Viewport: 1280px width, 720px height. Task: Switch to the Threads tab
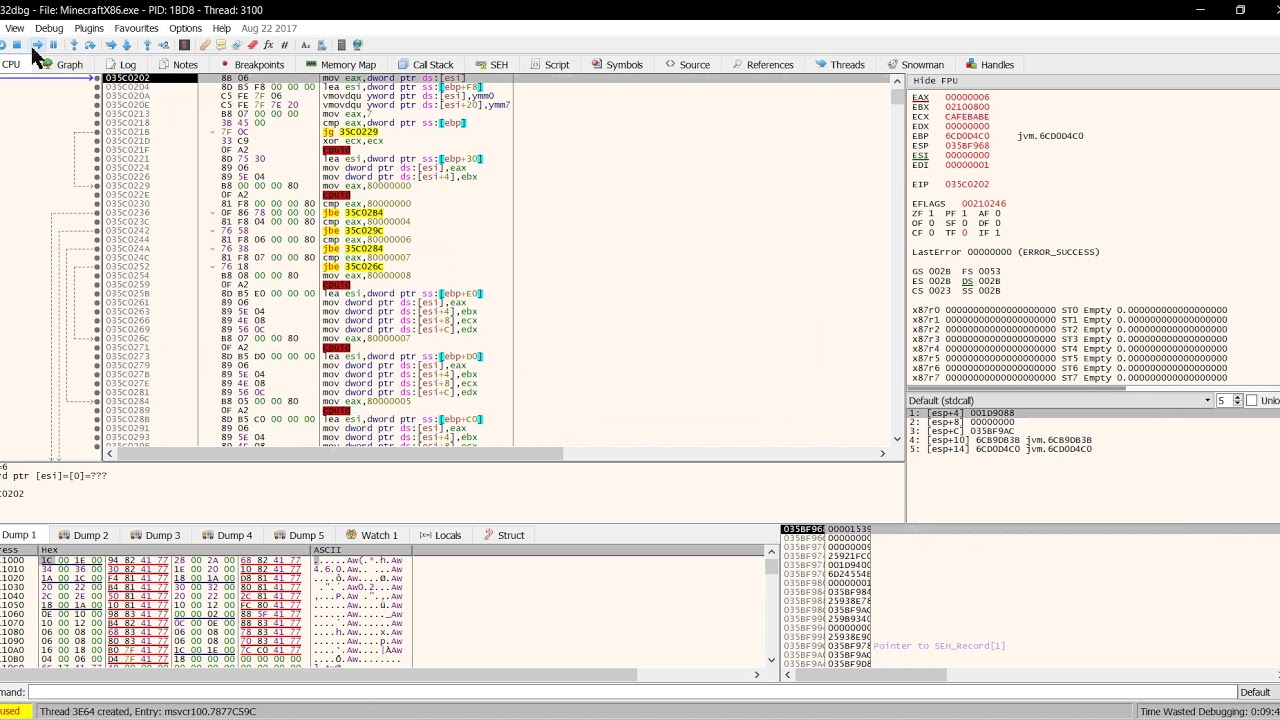click(840, 65)
